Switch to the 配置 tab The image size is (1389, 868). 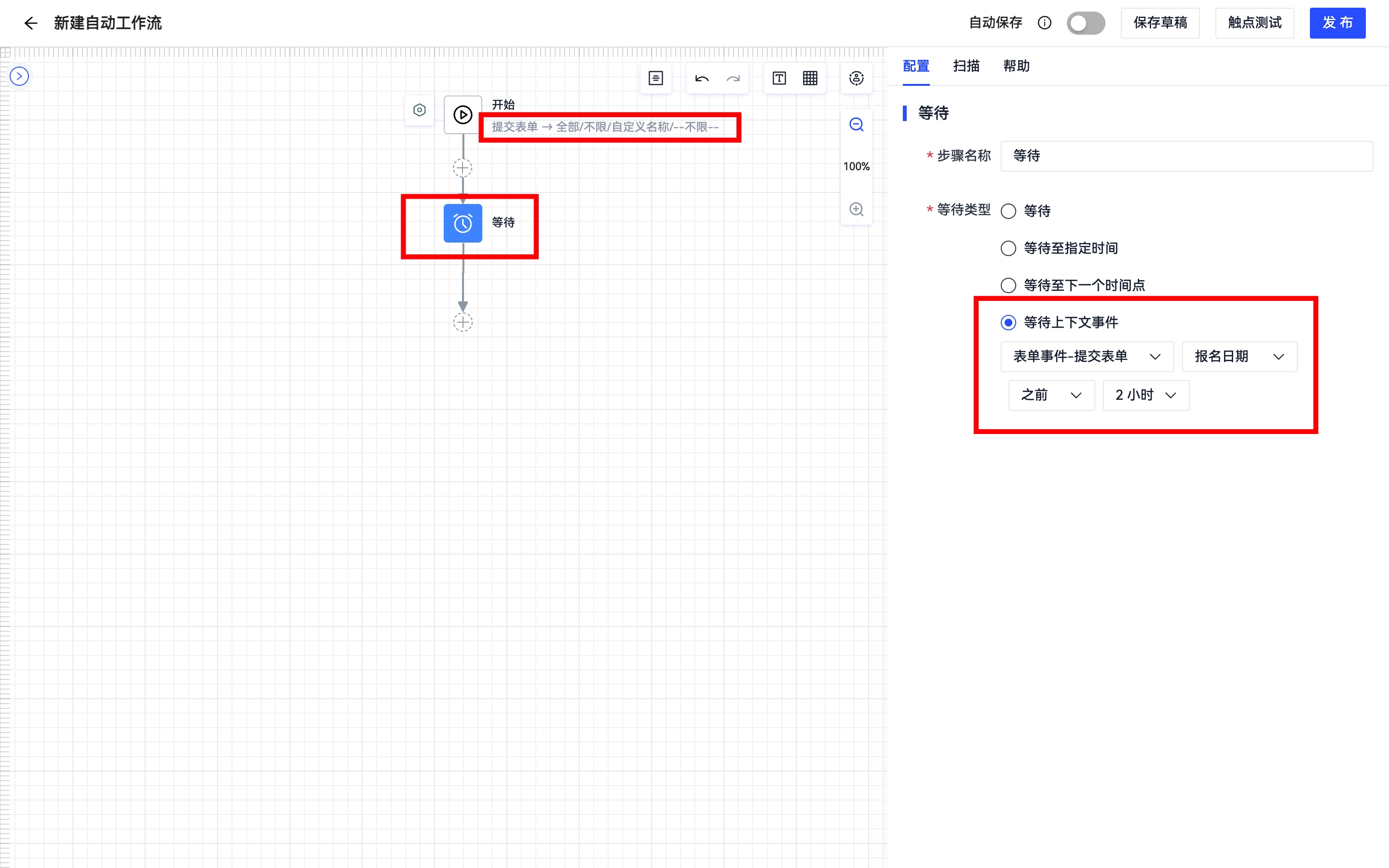coord(916,66)
